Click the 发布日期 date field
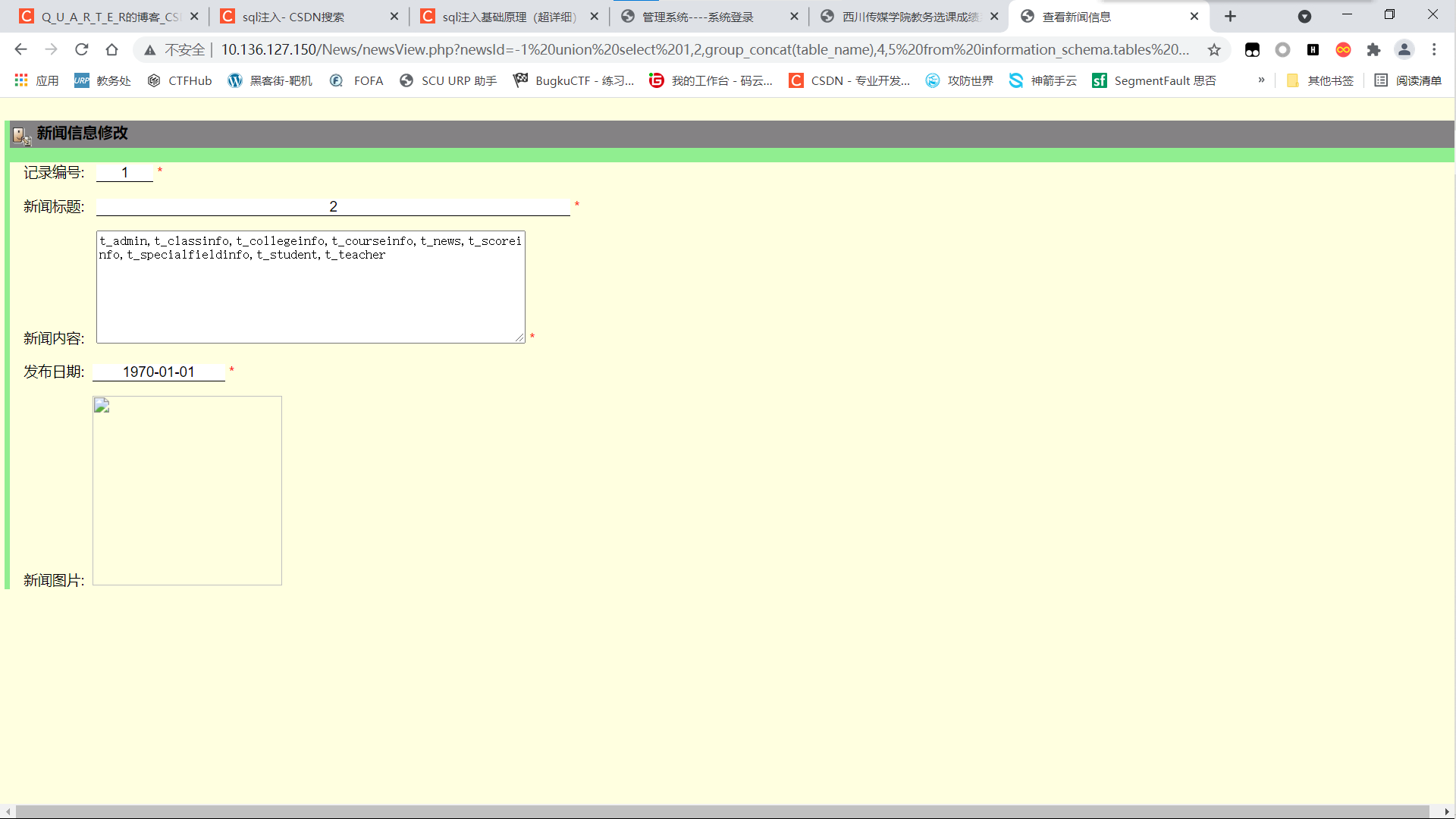1456x819 pixels. click(x=158, y=372)
